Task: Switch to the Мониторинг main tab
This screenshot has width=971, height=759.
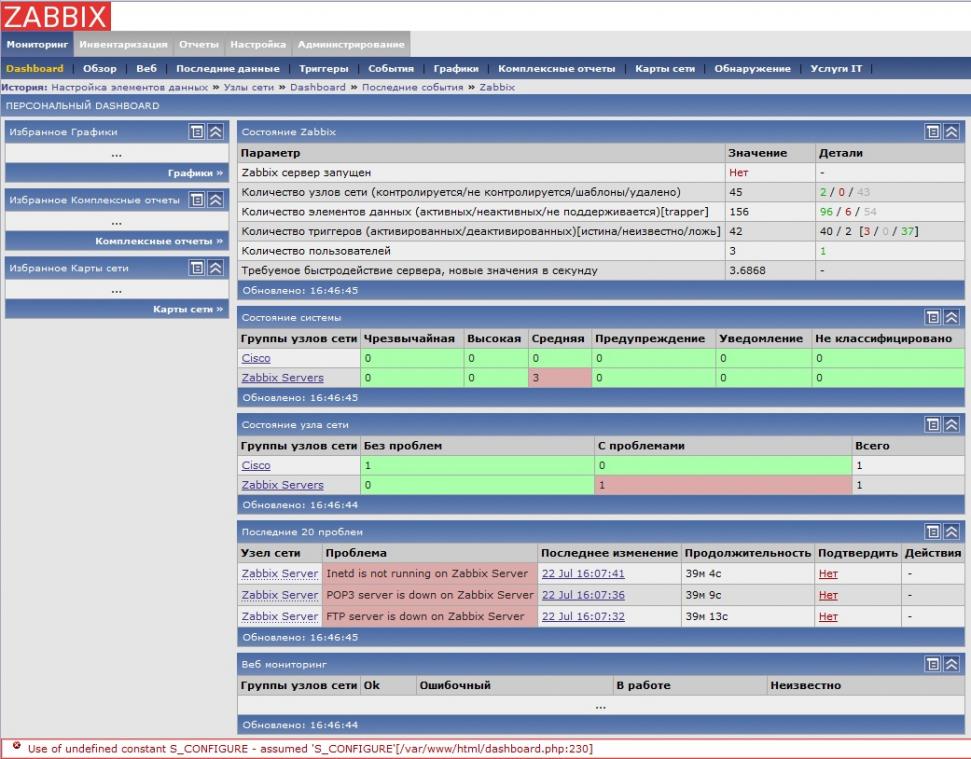Action: [37, 44]
